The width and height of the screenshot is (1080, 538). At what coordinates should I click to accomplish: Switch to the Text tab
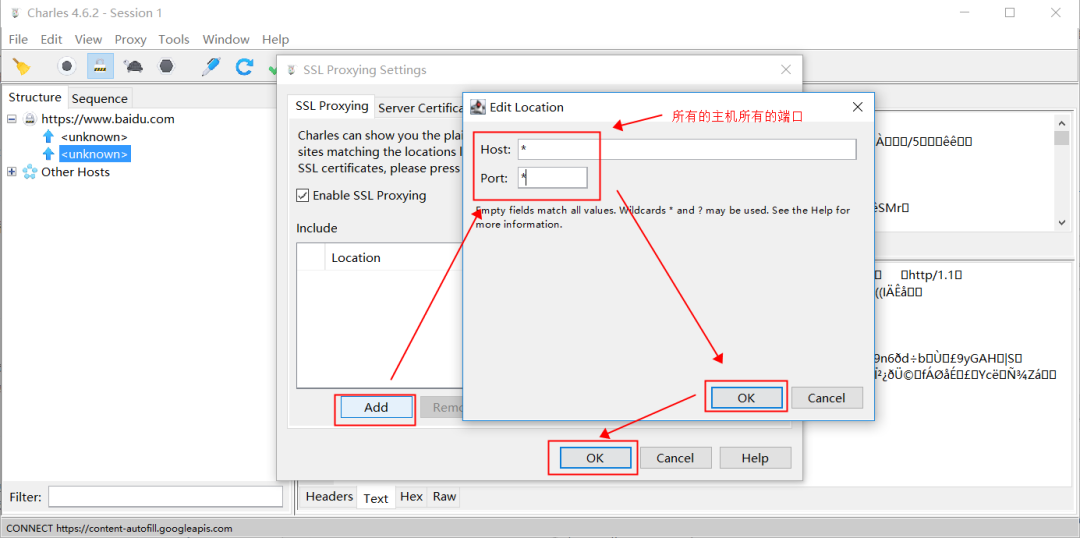[x=376, y=497]
